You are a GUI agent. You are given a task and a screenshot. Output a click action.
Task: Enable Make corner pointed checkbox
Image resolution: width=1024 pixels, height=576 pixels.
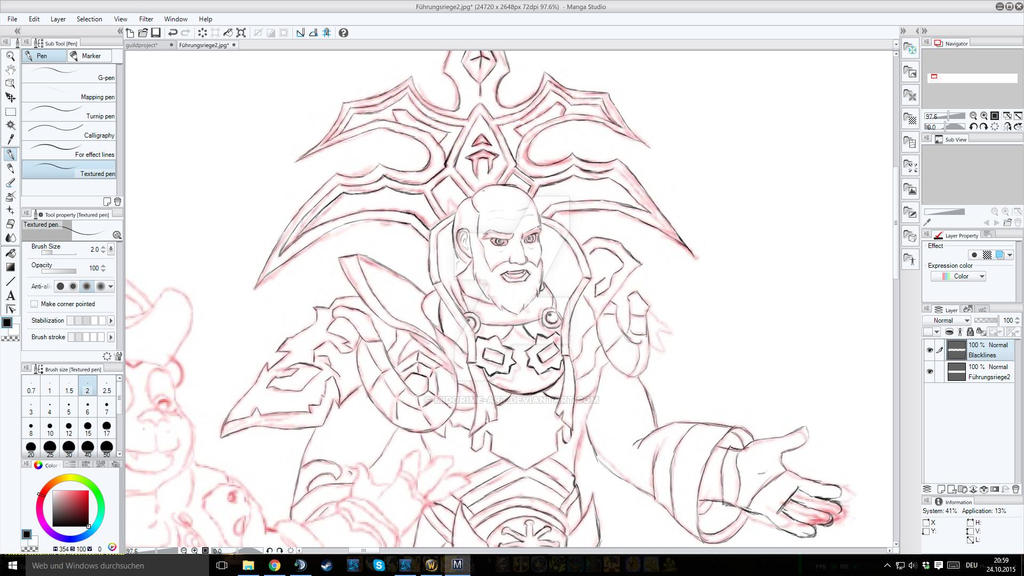(x=34, y=304)
